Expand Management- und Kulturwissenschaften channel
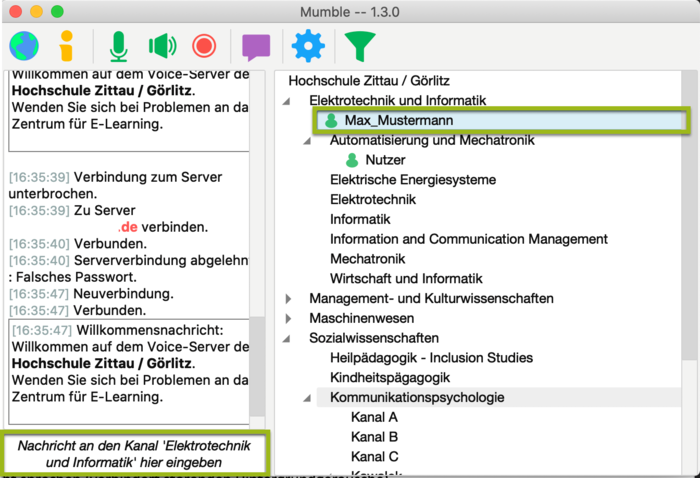This screenshot has height=478, width=700. tap(288, 299)
